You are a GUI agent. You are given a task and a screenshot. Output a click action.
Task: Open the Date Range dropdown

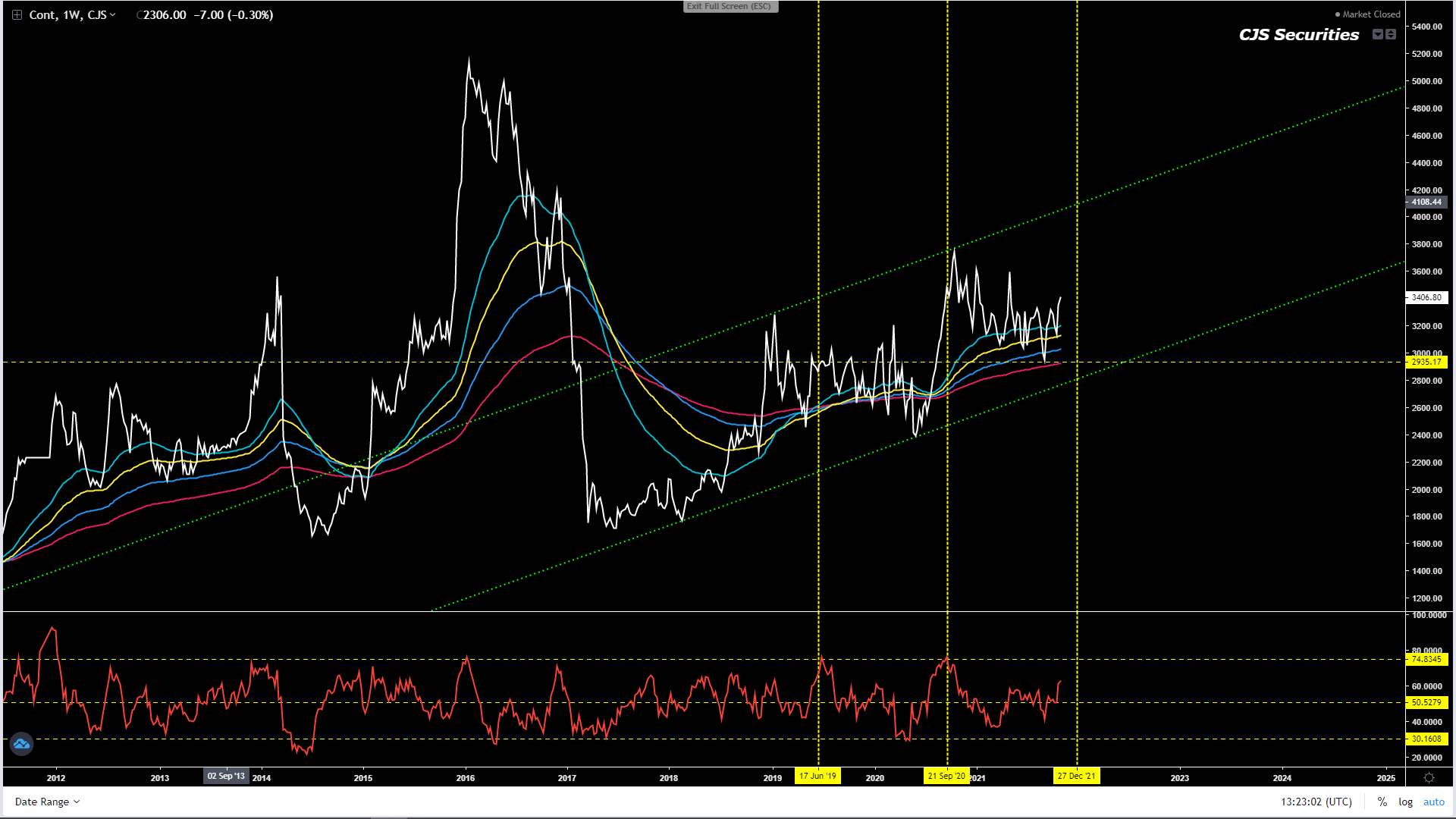pyautogui.click(x=47, y=802)
